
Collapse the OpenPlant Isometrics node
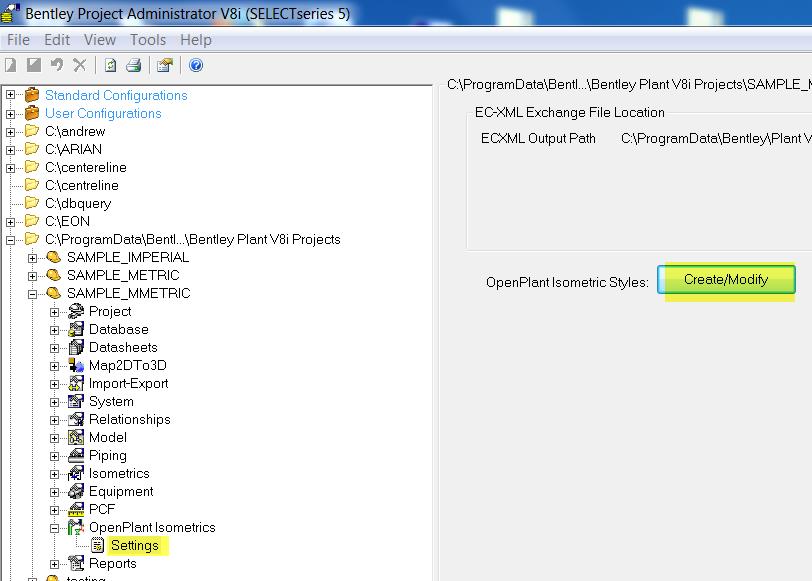coord(54,528)
